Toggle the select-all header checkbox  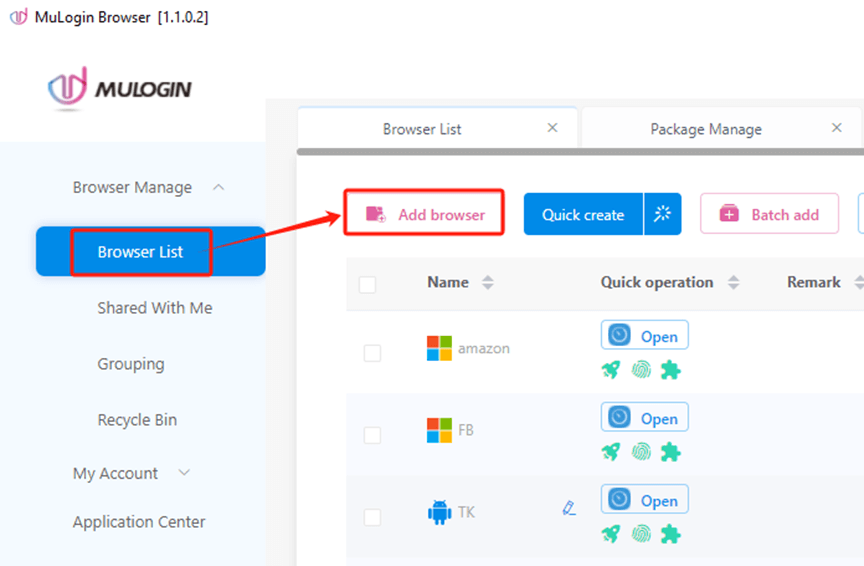tap(368, 285)
